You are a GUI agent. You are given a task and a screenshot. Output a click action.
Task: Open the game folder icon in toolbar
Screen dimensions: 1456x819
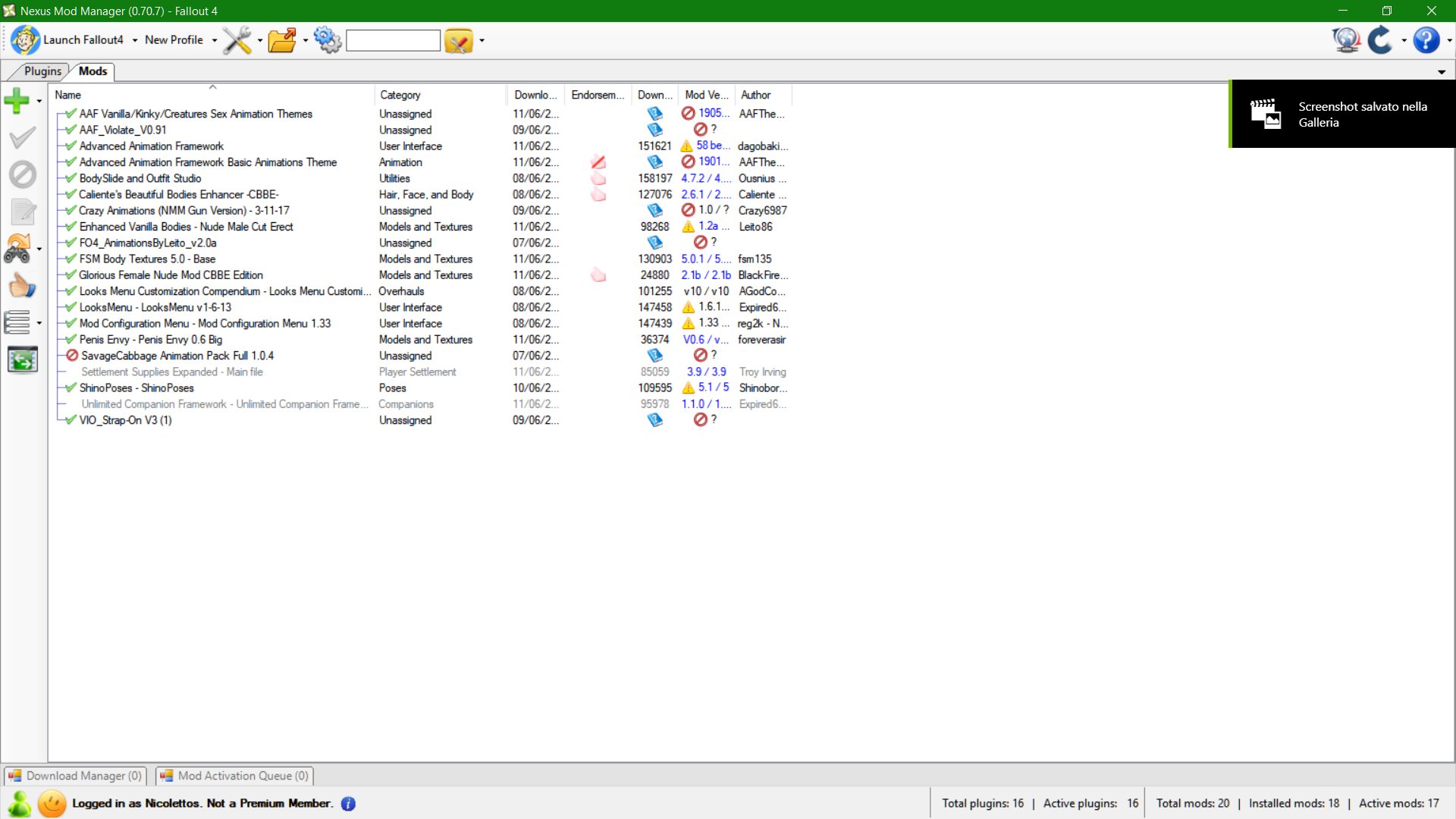282,40
